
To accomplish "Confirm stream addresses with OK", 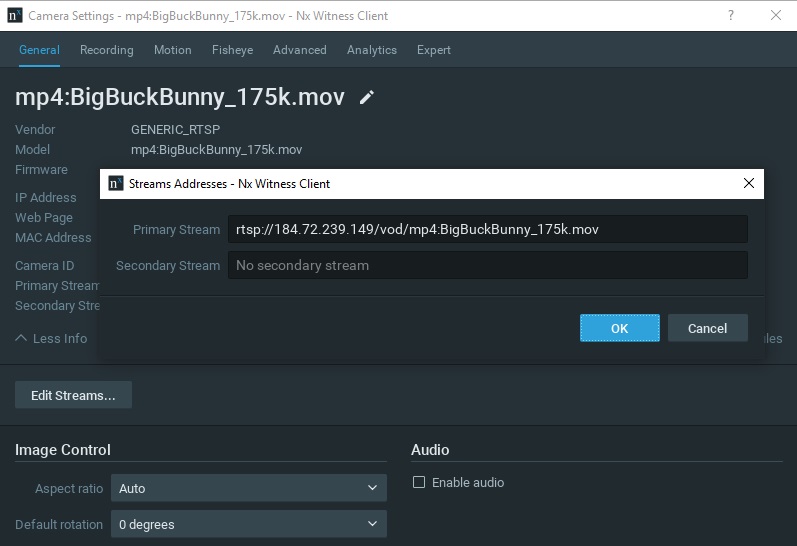I will pyautogui.click(x=620, y=328).
